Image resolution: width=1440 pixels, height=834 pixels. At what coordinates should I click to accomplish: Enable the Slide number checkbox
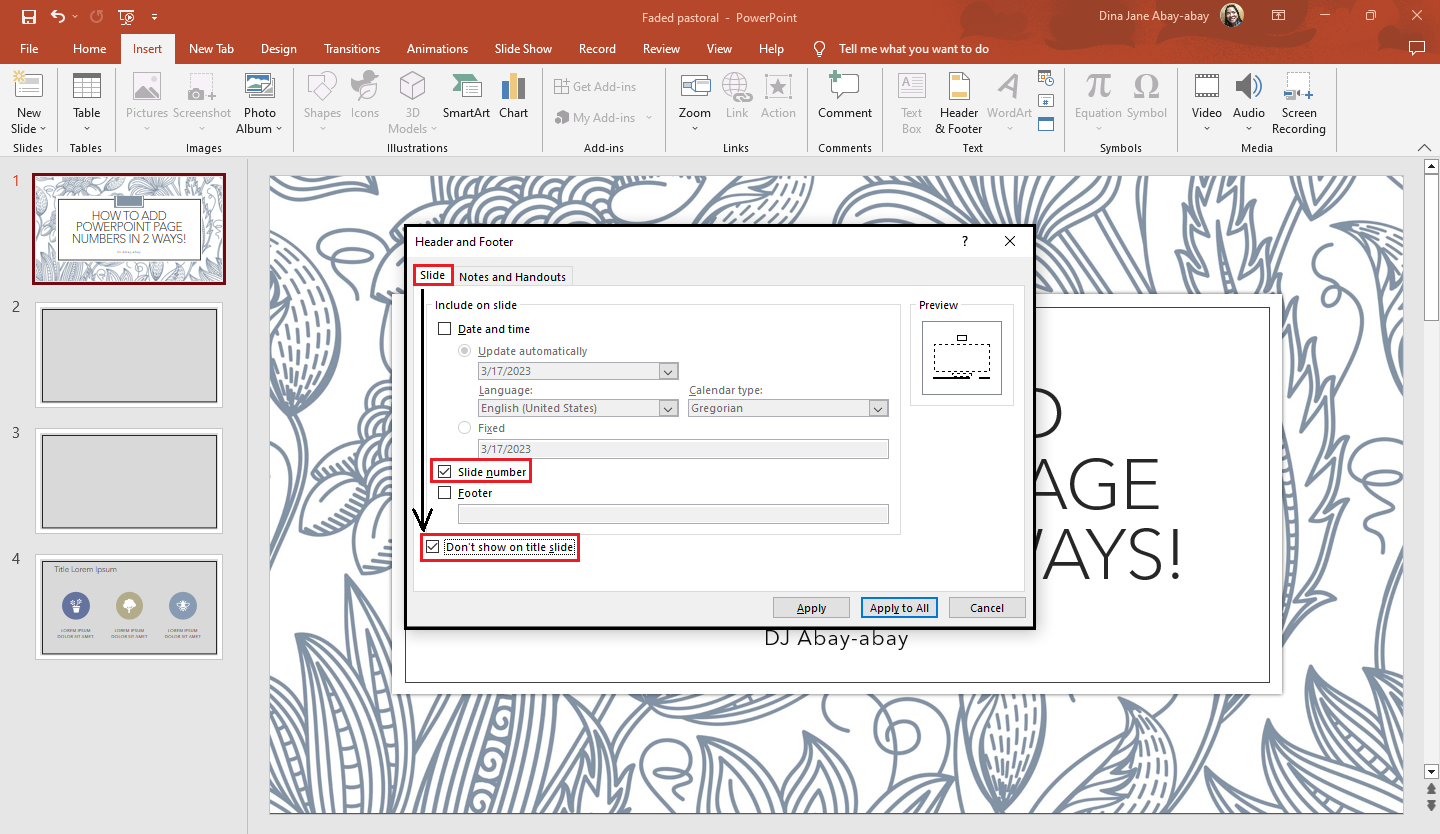[x=444, y=471]
